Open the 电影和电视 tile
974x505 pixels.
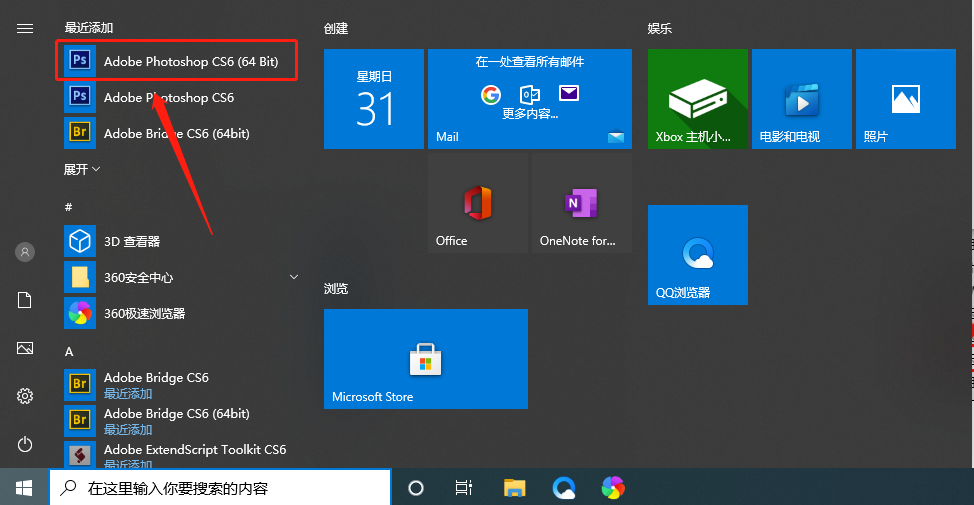(x=802, y=99)
